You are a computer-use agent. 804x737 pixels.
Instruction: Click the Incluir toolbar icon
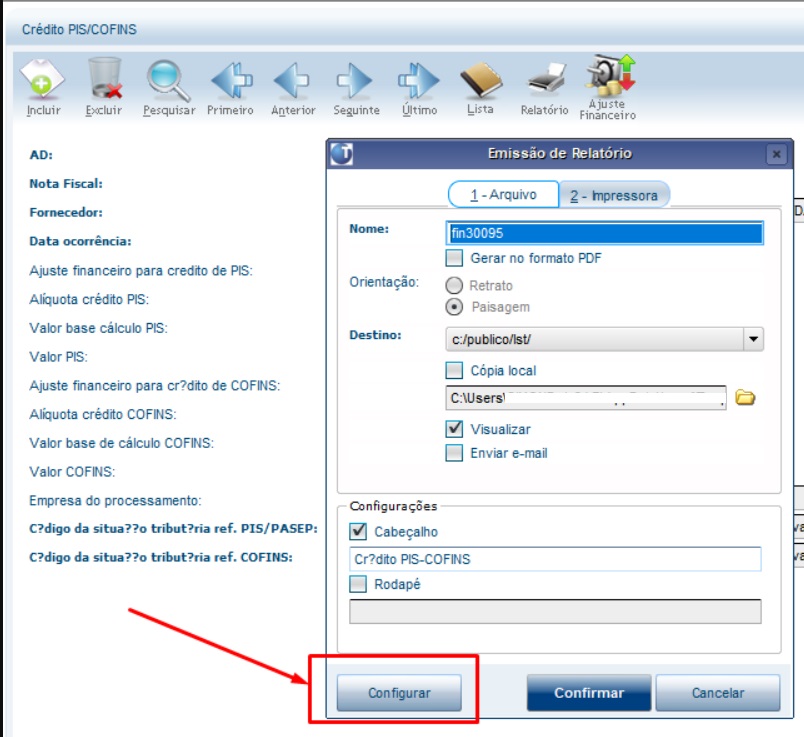[43, 87]
